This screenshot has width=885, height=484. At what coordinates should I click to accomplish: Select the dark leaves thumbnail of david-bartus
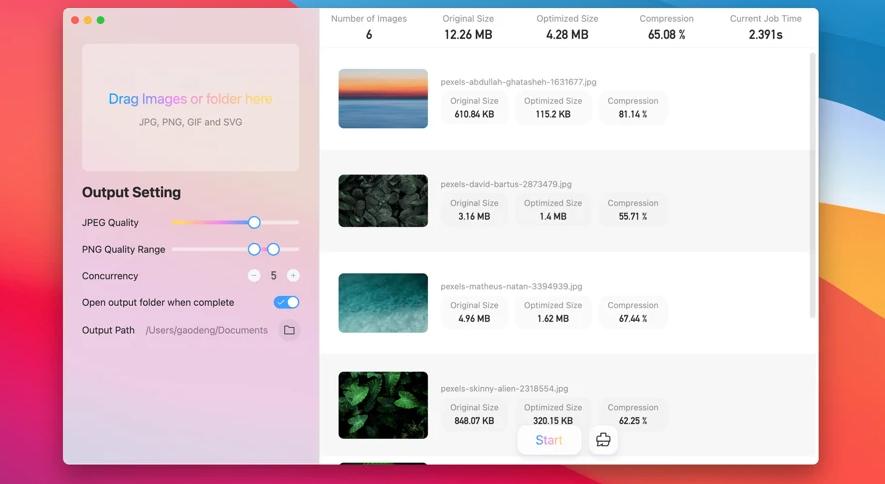(383, 201)
